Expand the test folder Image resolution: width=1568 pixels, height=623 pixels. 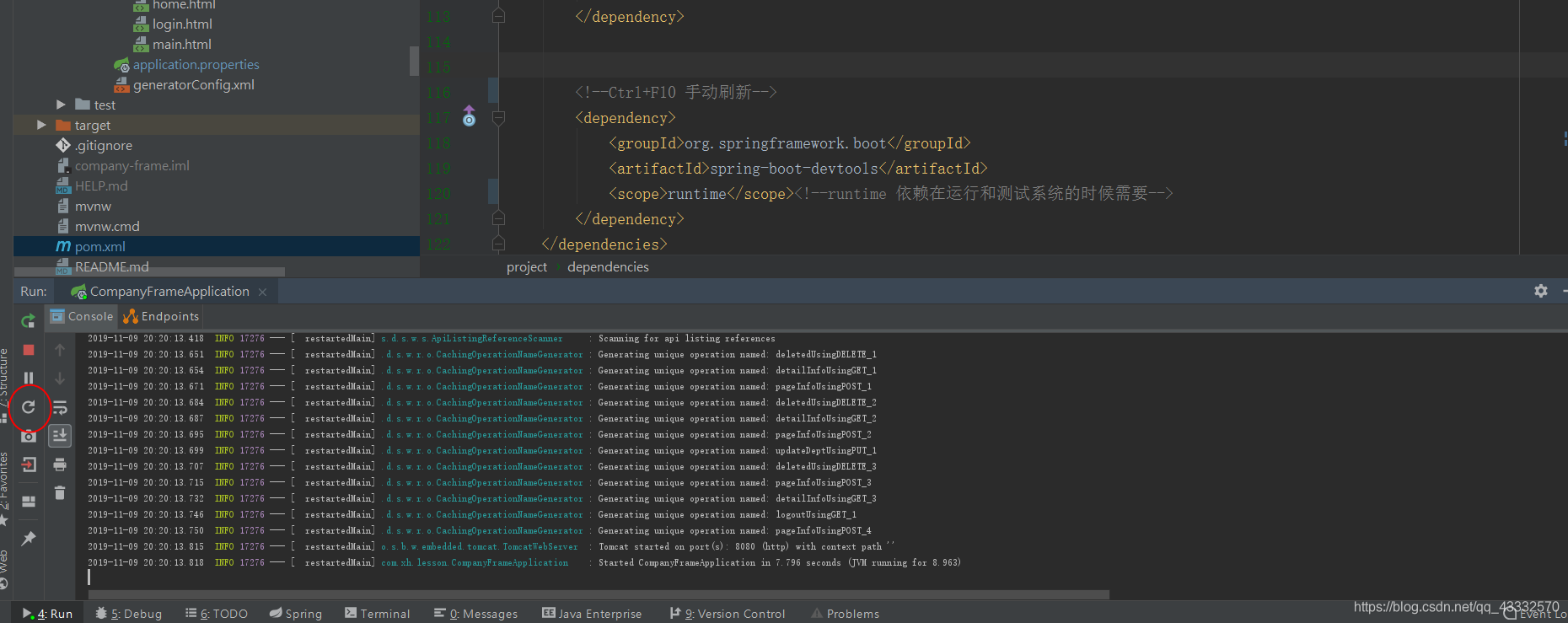pos(61,105)
